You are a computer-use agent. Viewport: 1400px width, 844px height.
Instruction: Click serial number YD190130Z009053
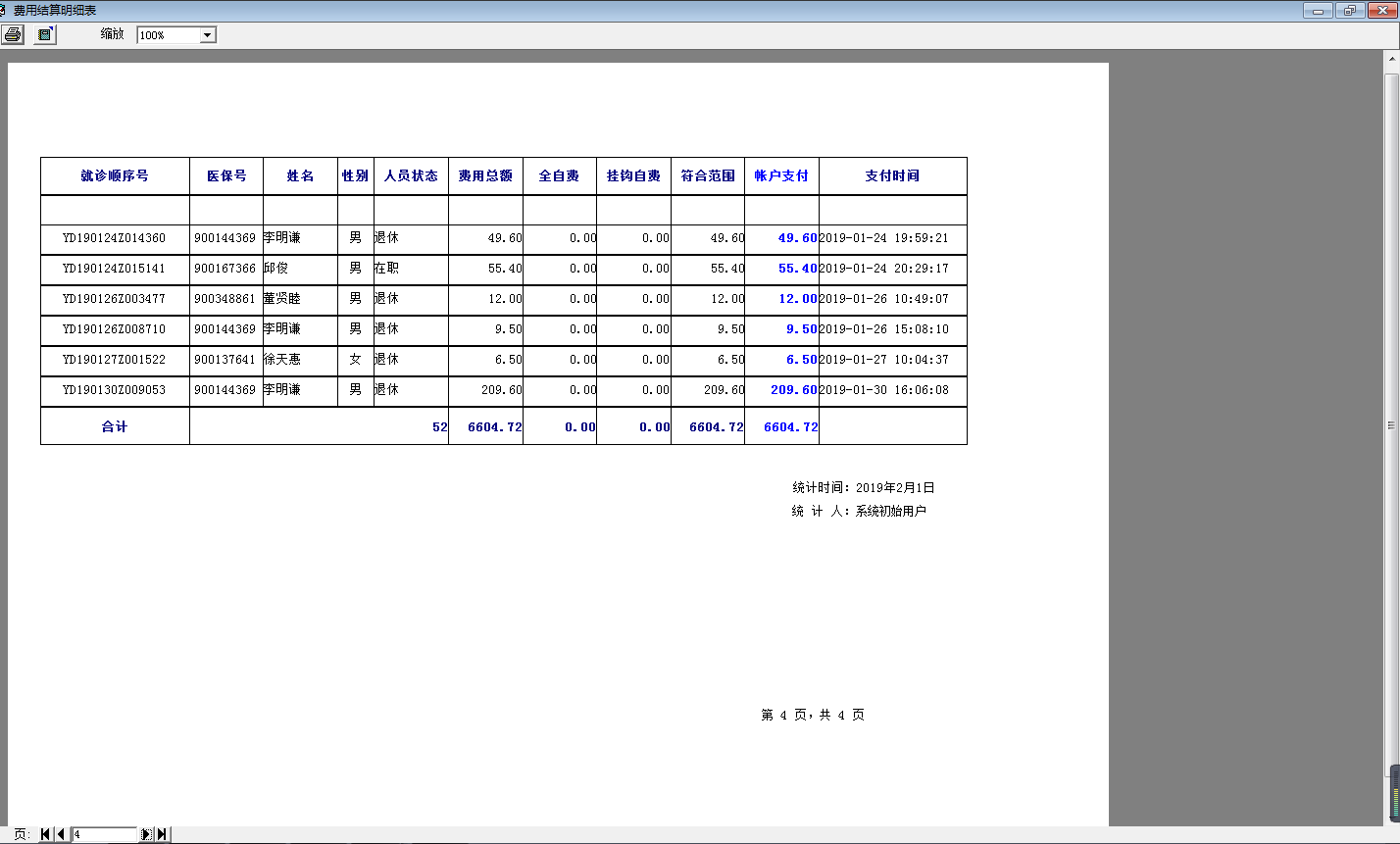pyautogui.click(x=114, y=390)
